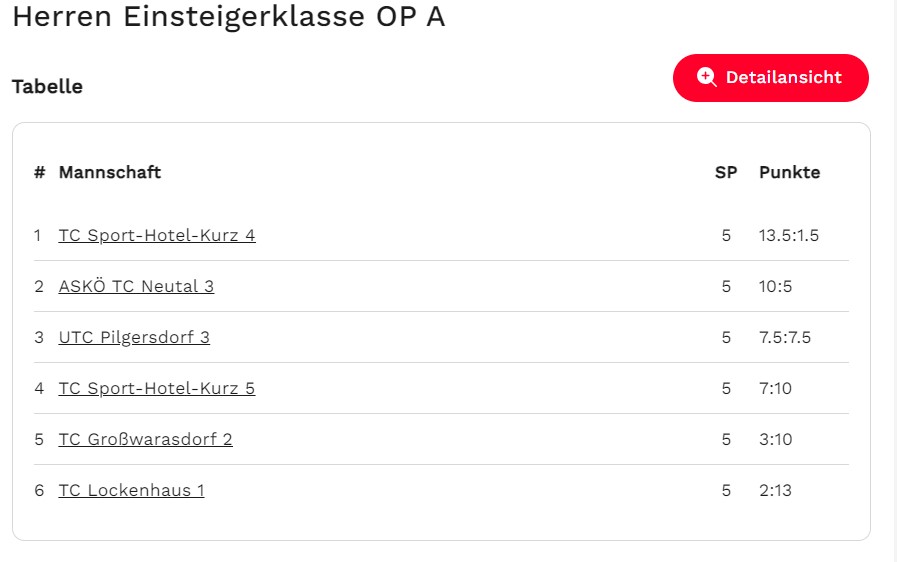Click the Punkte column header
897x562 pixels.
pos(789,172)
